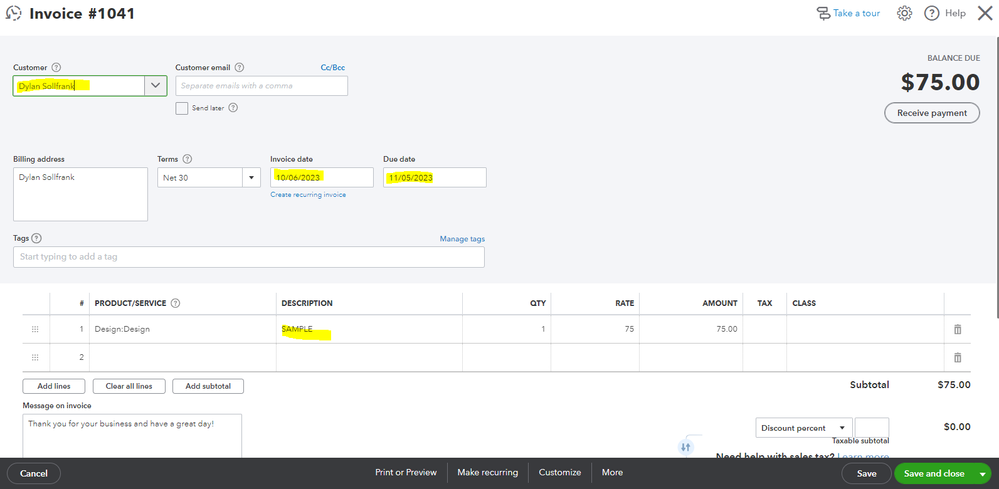This screenshot has width=999, height=489.
Task: Open Help question mark icon
Action: [931, 13]
